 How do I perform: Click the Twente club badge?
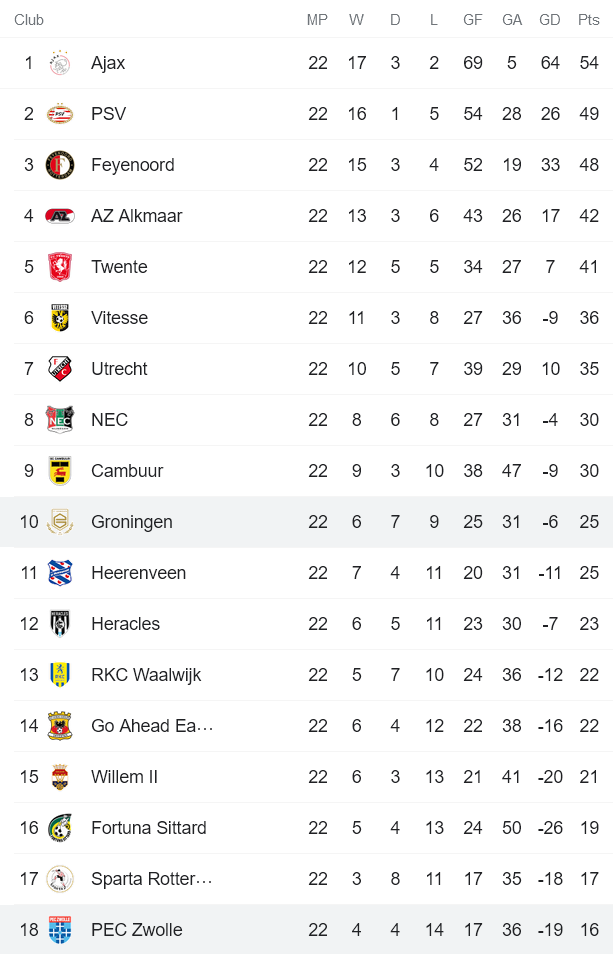pos(60,267)
